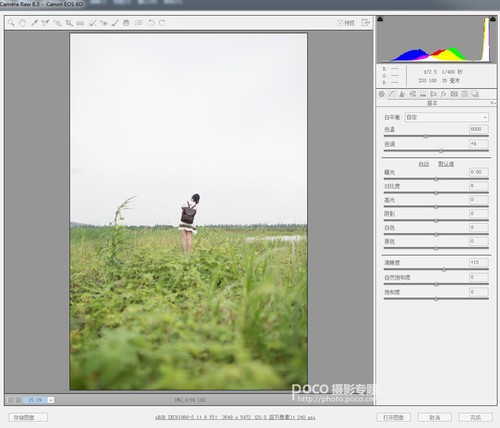Screen dimensions: 500x428
Task: Select the Zoom tool magnifier
Action: [x=11, y=23]
